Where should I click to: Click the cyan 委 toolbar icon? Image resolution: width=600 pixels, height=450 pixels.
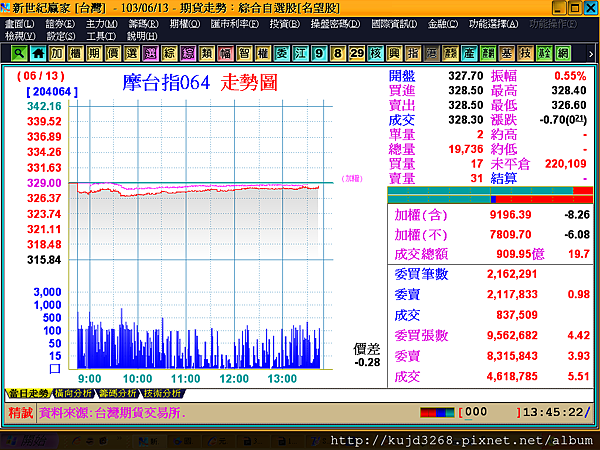click(282, 54)
